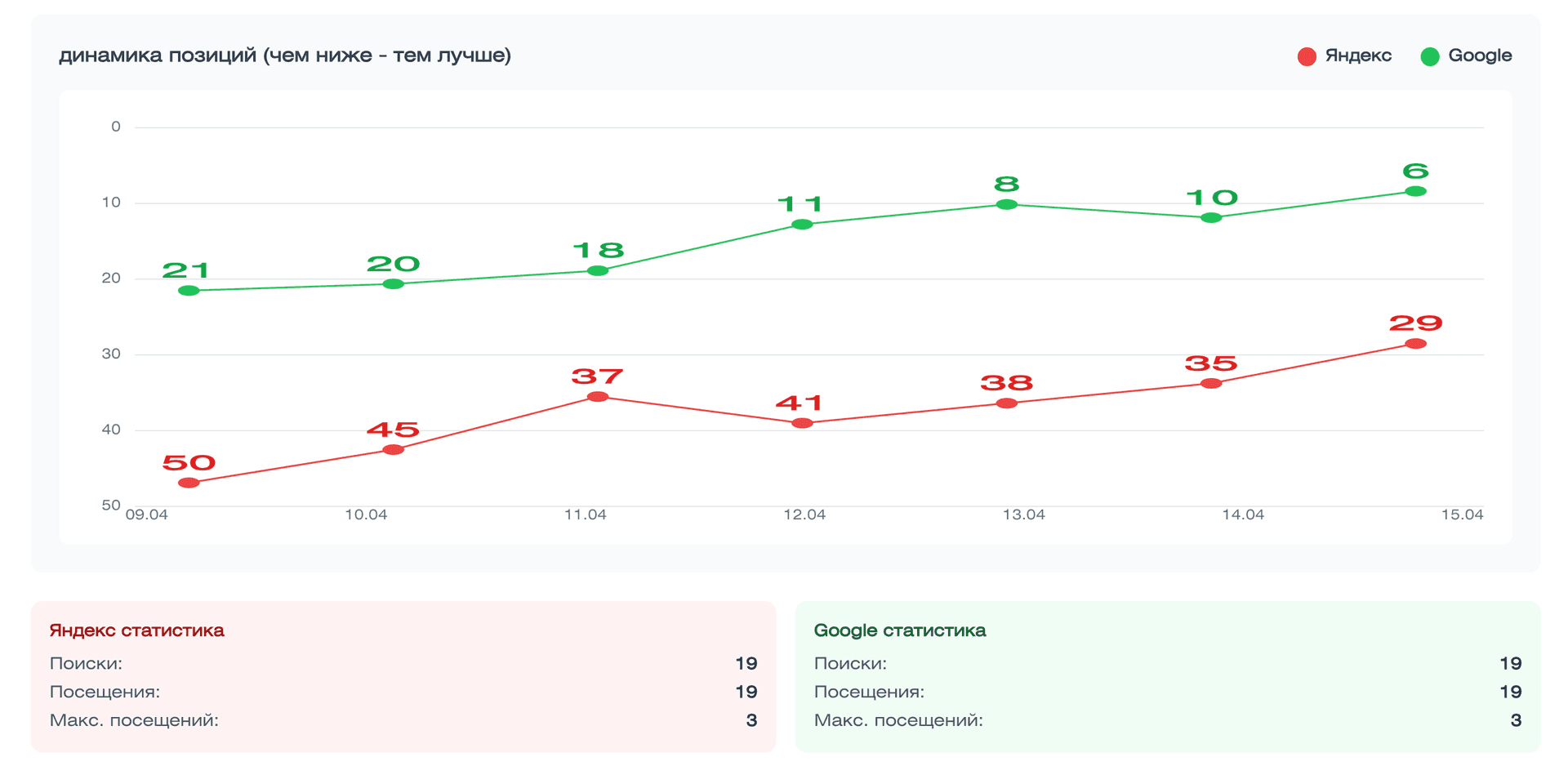Click the Поиски value 19 in Яндекс panel
The height and width of the screenshot is (775, 1568).
pos(746,664)
